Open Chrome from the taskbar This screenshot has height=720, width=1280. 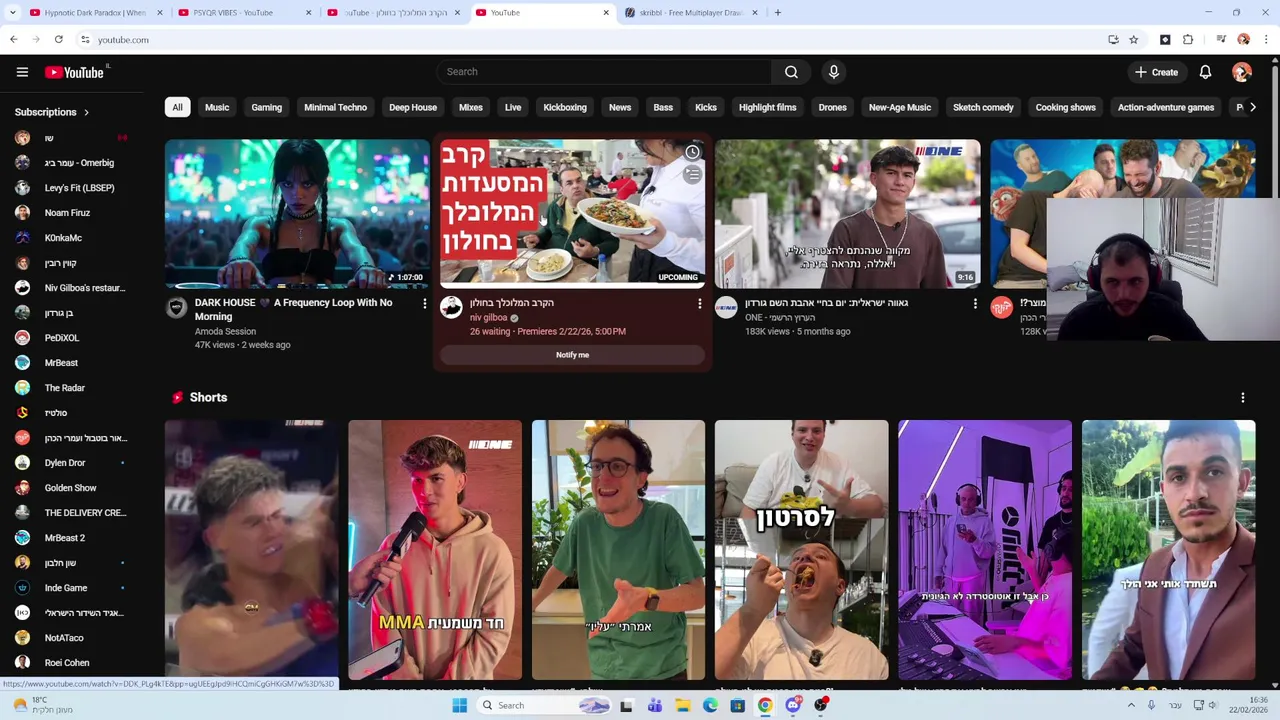(765, 705)
